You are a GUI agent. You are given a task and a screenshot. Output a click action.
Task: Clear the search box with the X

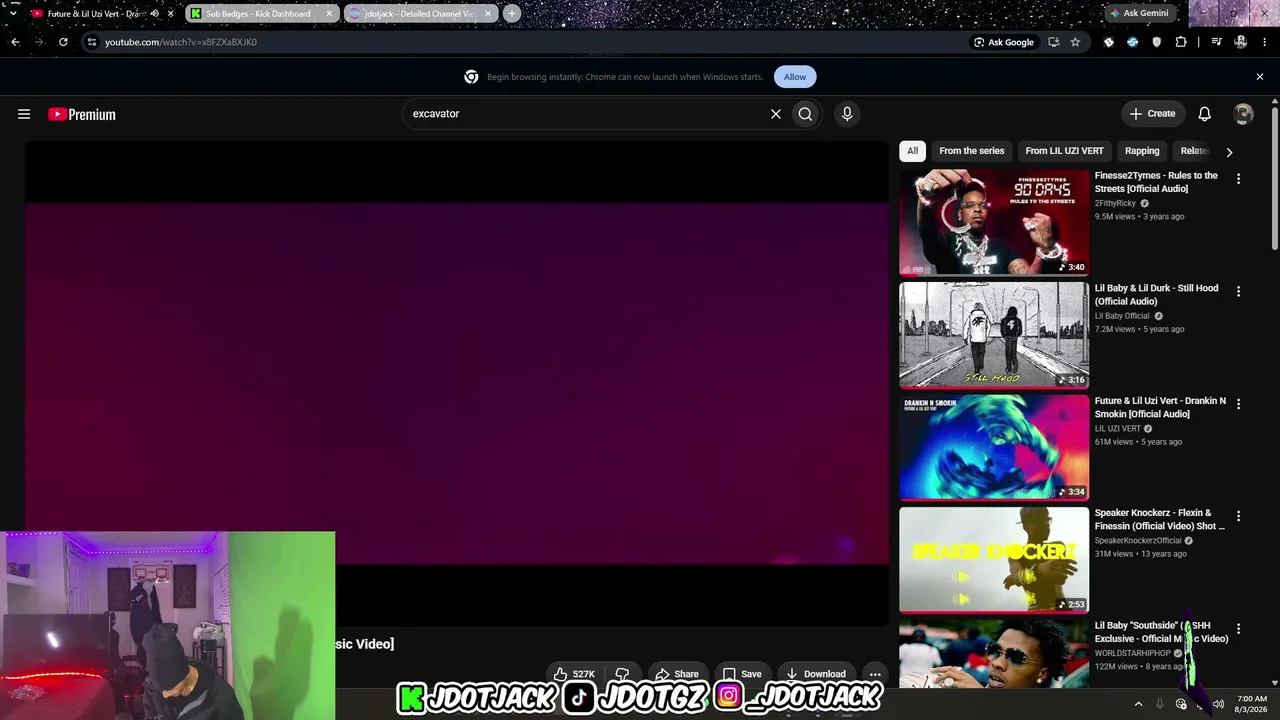tap(775, 114)
